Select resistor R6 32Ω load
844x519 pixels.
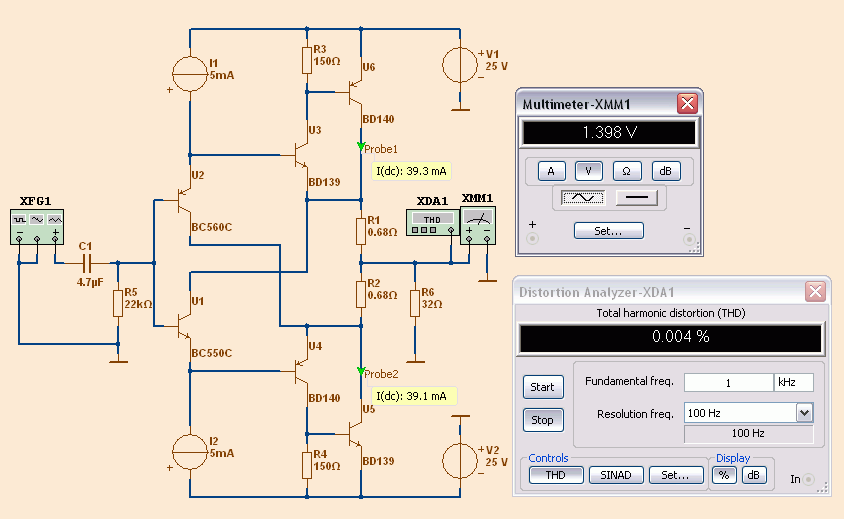(414, 303)
